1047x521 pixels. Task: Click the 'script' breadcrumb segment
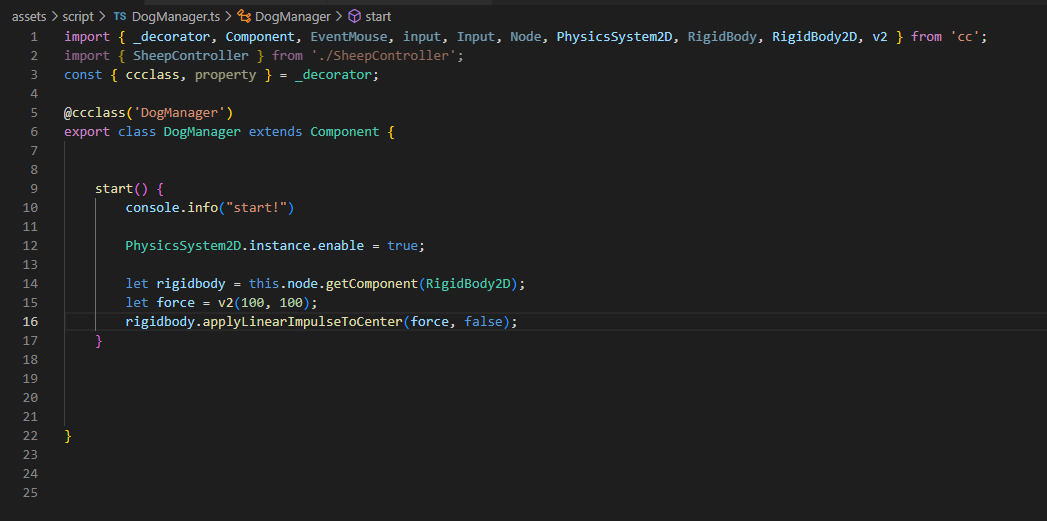78,16
